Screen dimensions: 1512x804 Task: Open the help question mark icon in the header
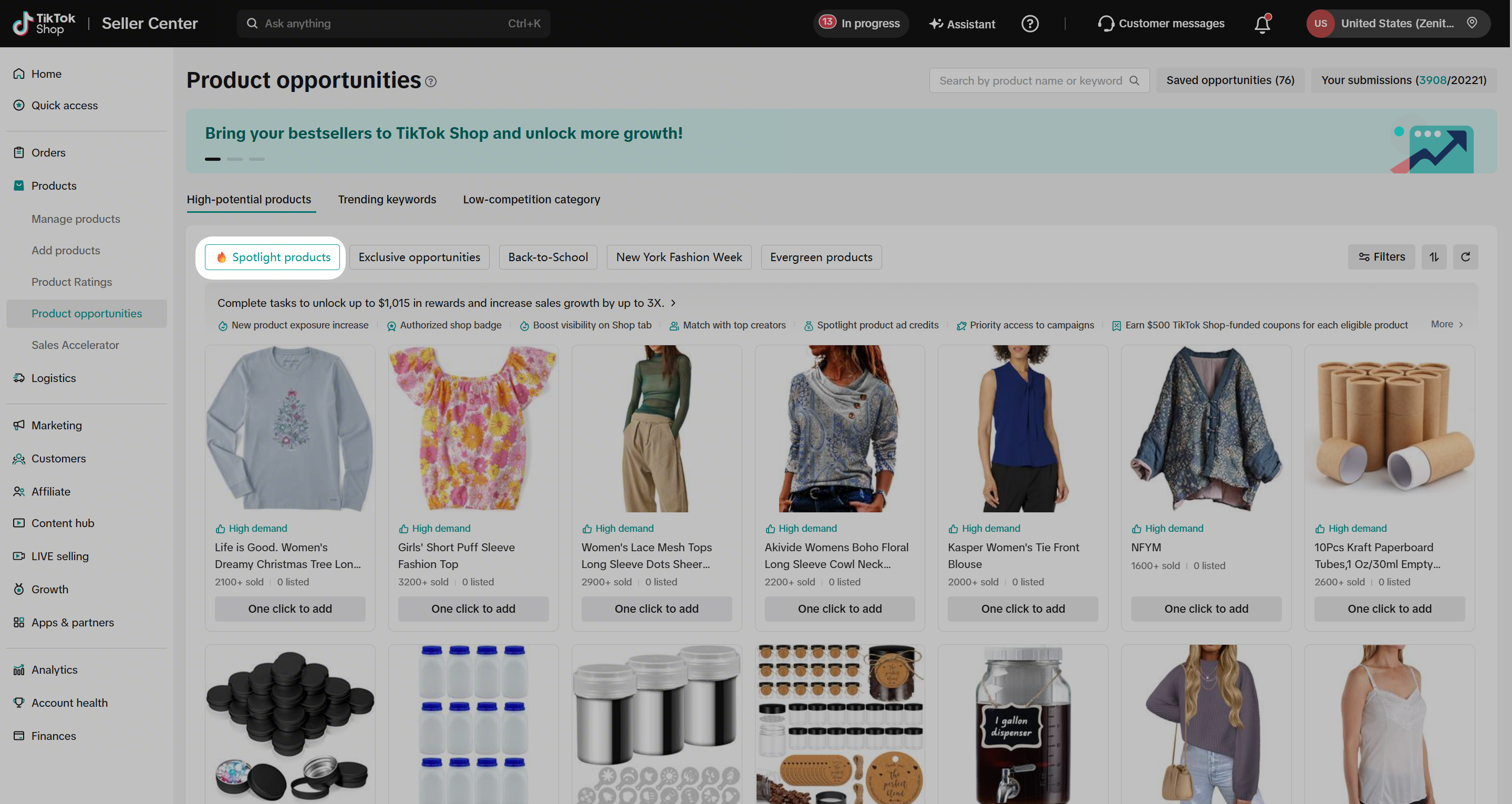coord(1030,24)
